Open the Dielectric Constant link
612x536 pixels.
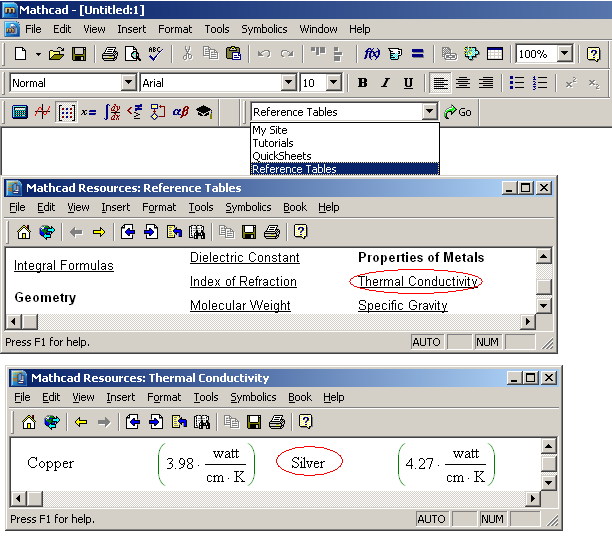click(x=245, y=258)
